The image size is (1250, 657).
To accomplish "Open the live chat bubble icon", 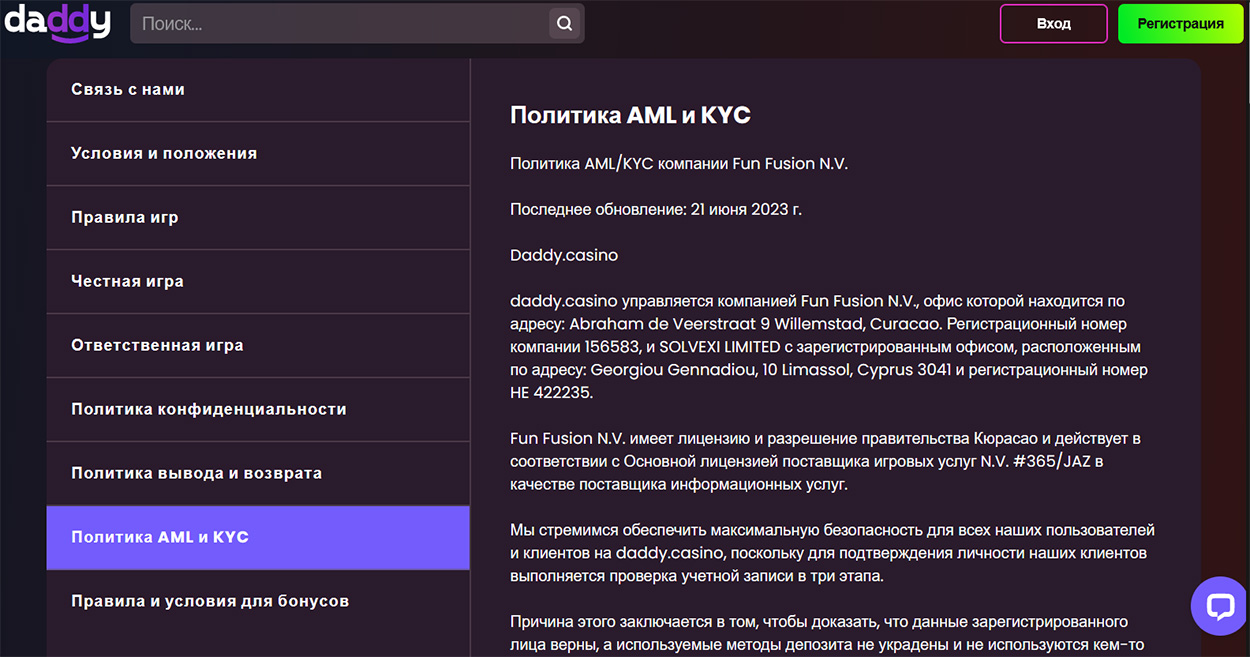I will (1218, 606).
